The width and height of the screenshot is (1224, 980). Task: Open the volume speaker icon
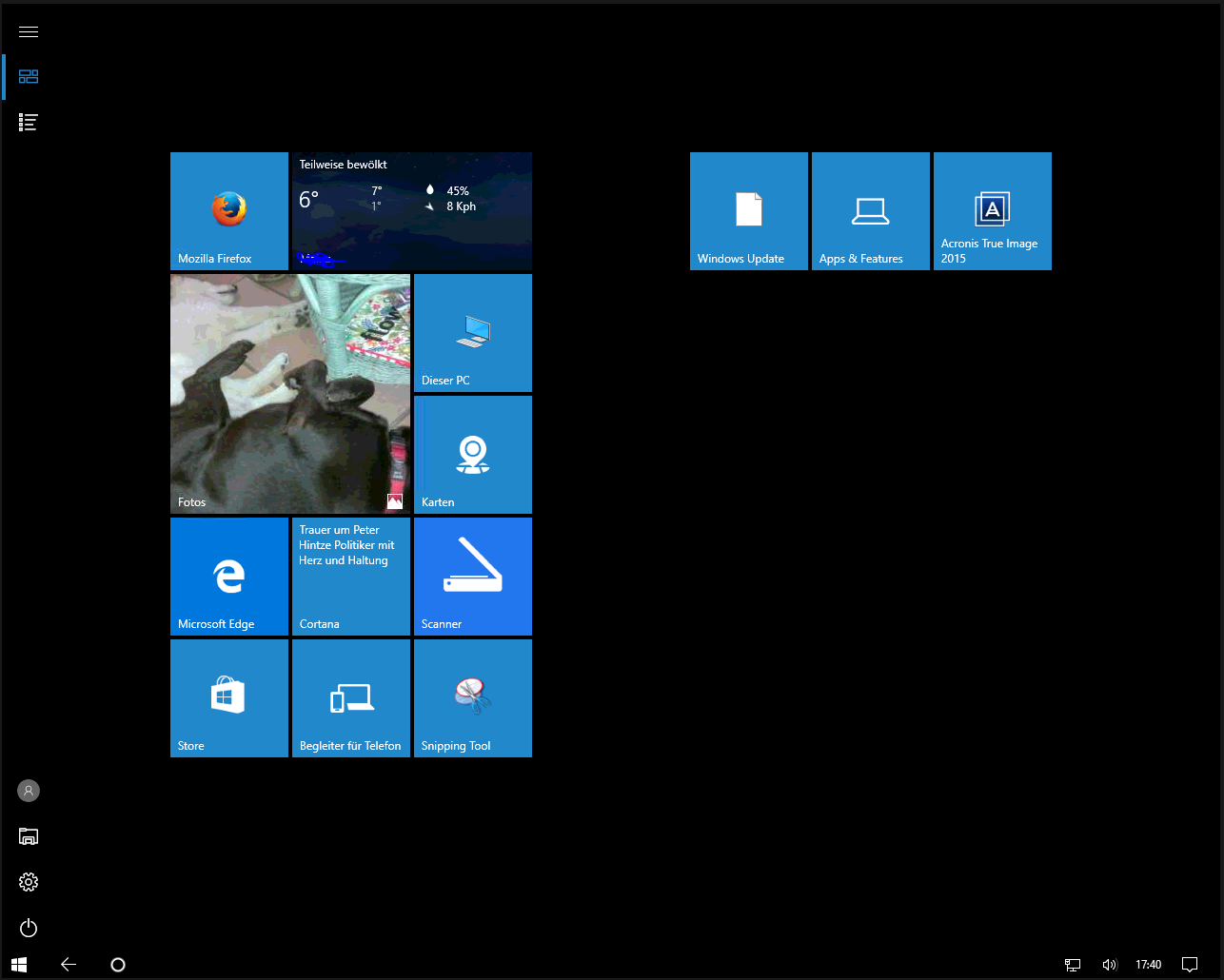1109,965
